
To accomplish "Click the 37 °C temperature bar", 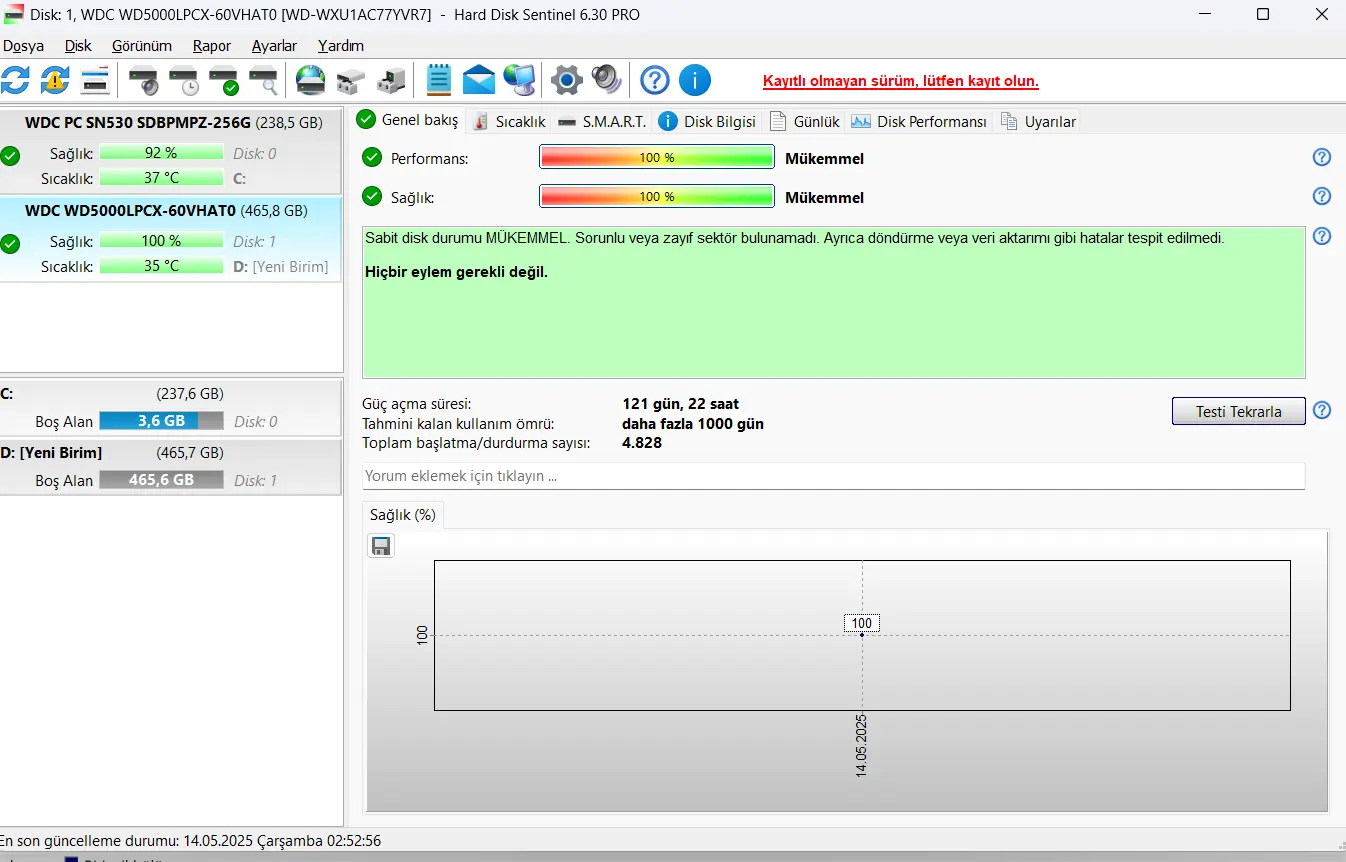I will click(161, 178).
